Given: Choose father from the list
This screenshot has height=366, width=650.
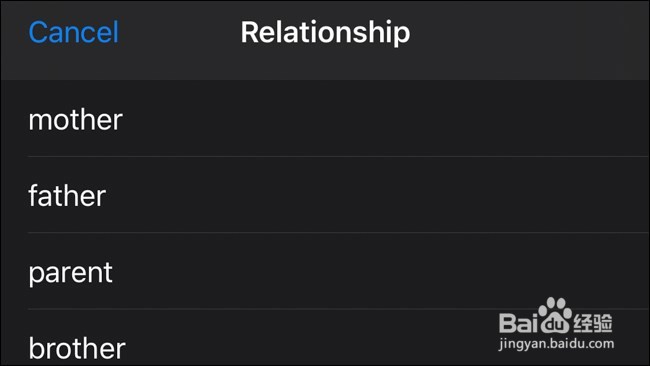Looking at the screenshot, I should tap(325, 195).
